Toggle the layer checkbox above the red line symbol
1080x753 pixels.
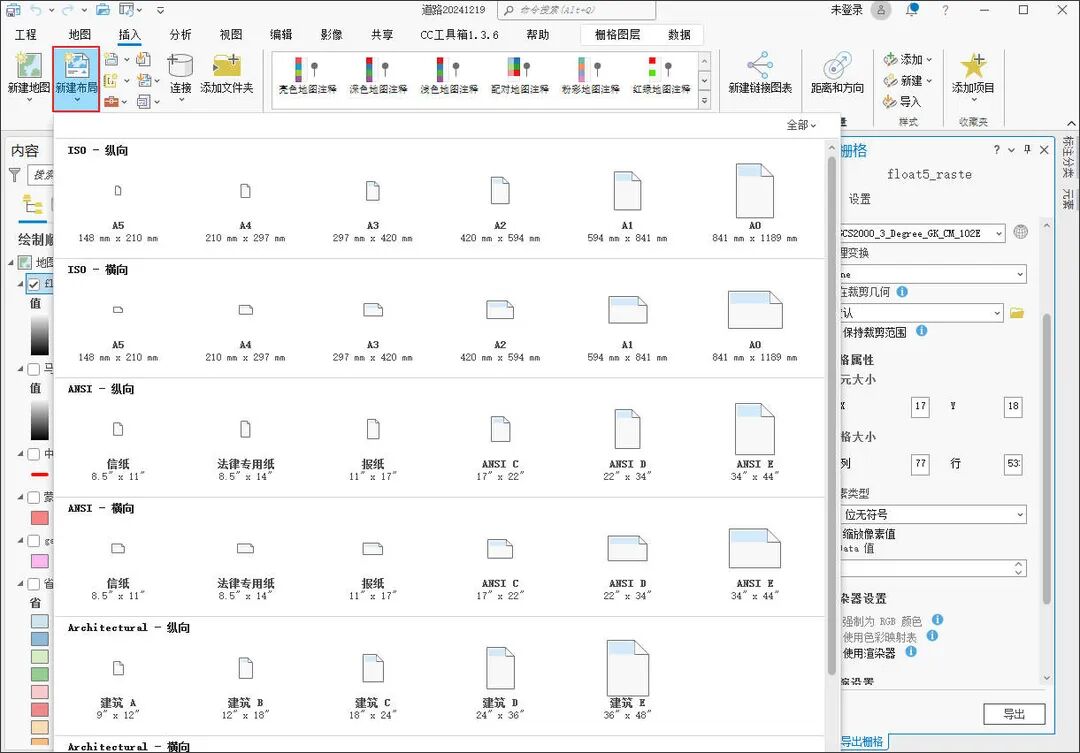(33, 454)
